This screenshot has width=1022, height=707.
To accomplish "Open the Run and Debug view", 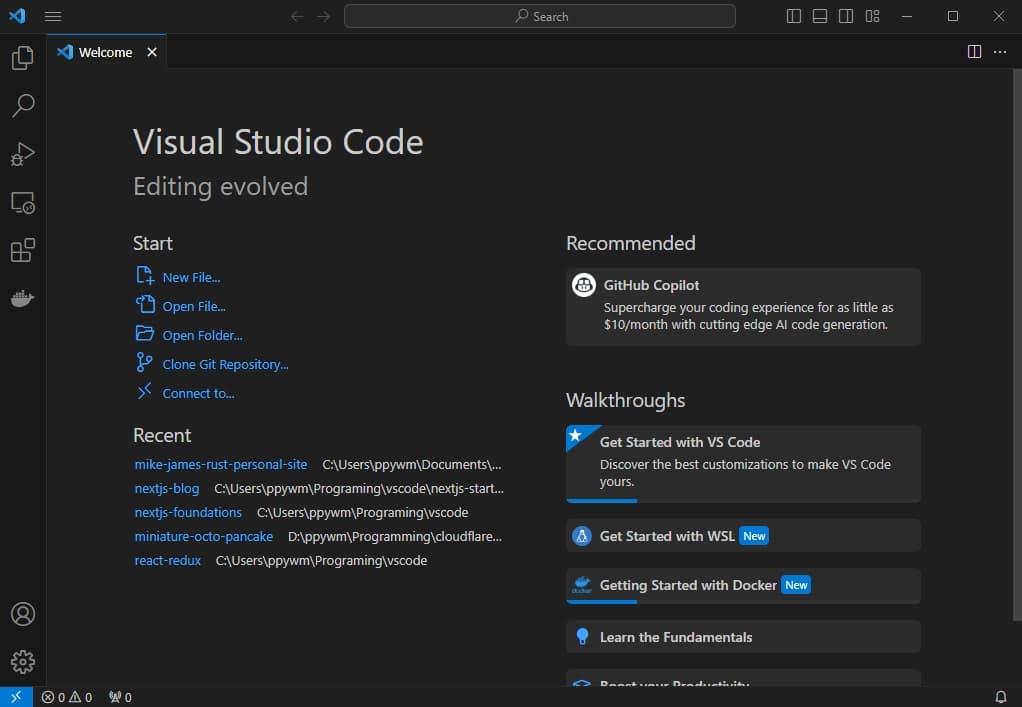I will click(x=23, y=154).
